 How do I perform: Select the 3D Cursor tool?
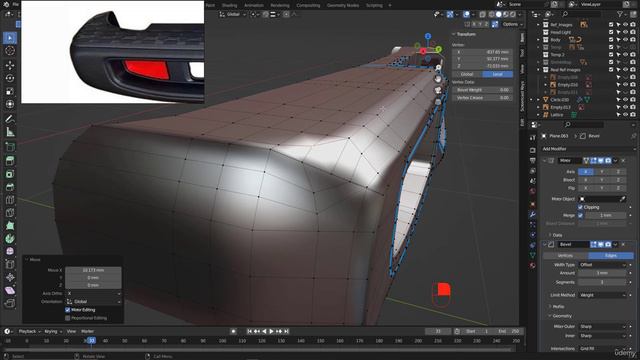pos(10,51)
